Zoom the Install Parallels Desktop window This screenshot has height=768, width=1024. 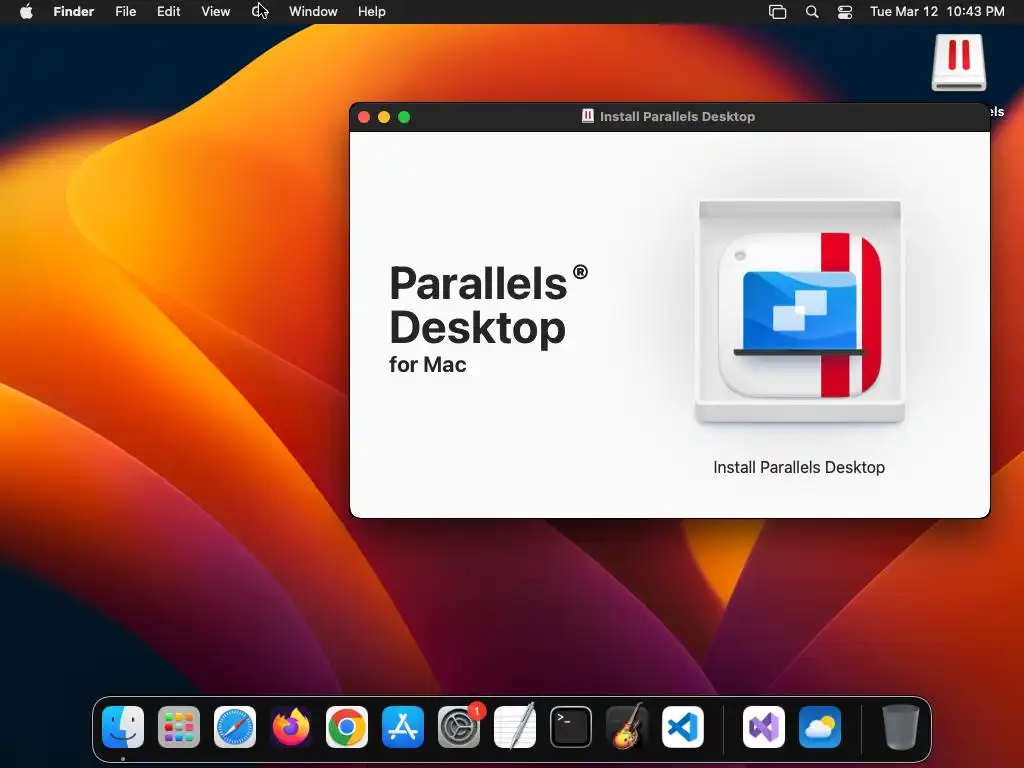404,117
